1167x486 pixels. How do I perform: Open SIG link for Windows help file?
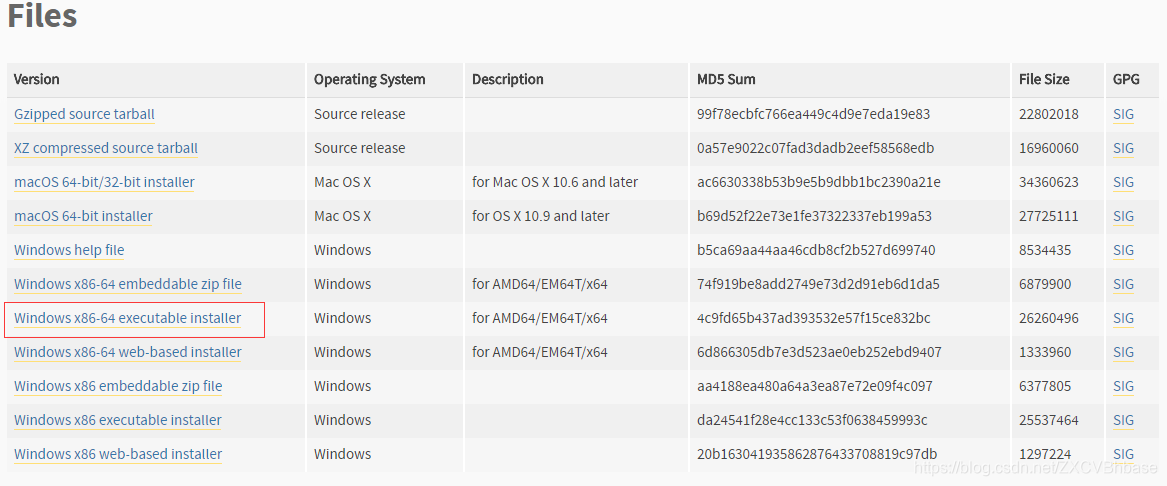pos(1124,250)
